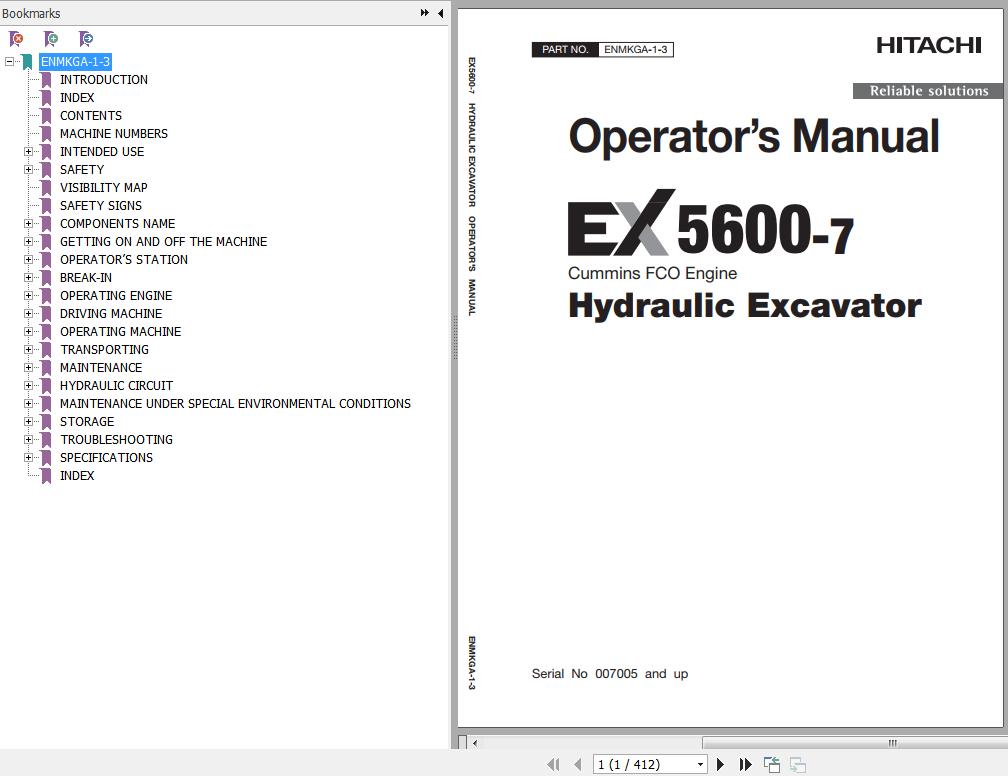The width and height of the screenshot is (1008, 776).
Task: Click the previous view icon beside last-page button
Action: [x=771, y=764]
